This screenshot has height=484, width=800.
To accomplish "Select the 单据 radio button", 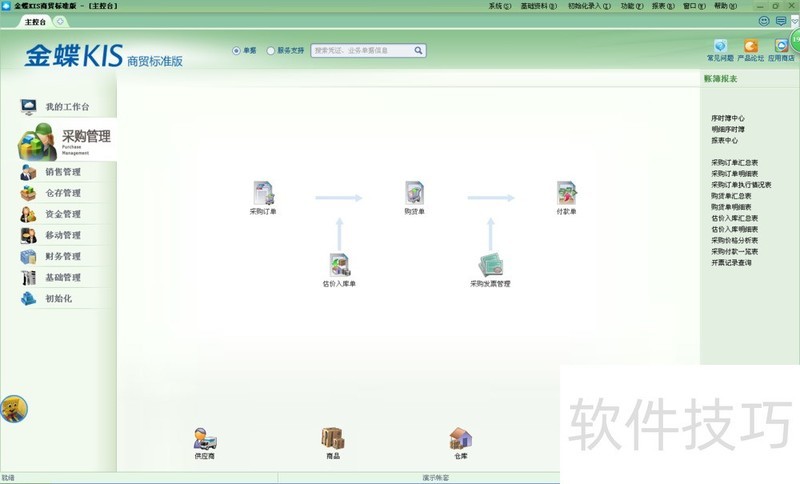I will [x=236, y=50].
